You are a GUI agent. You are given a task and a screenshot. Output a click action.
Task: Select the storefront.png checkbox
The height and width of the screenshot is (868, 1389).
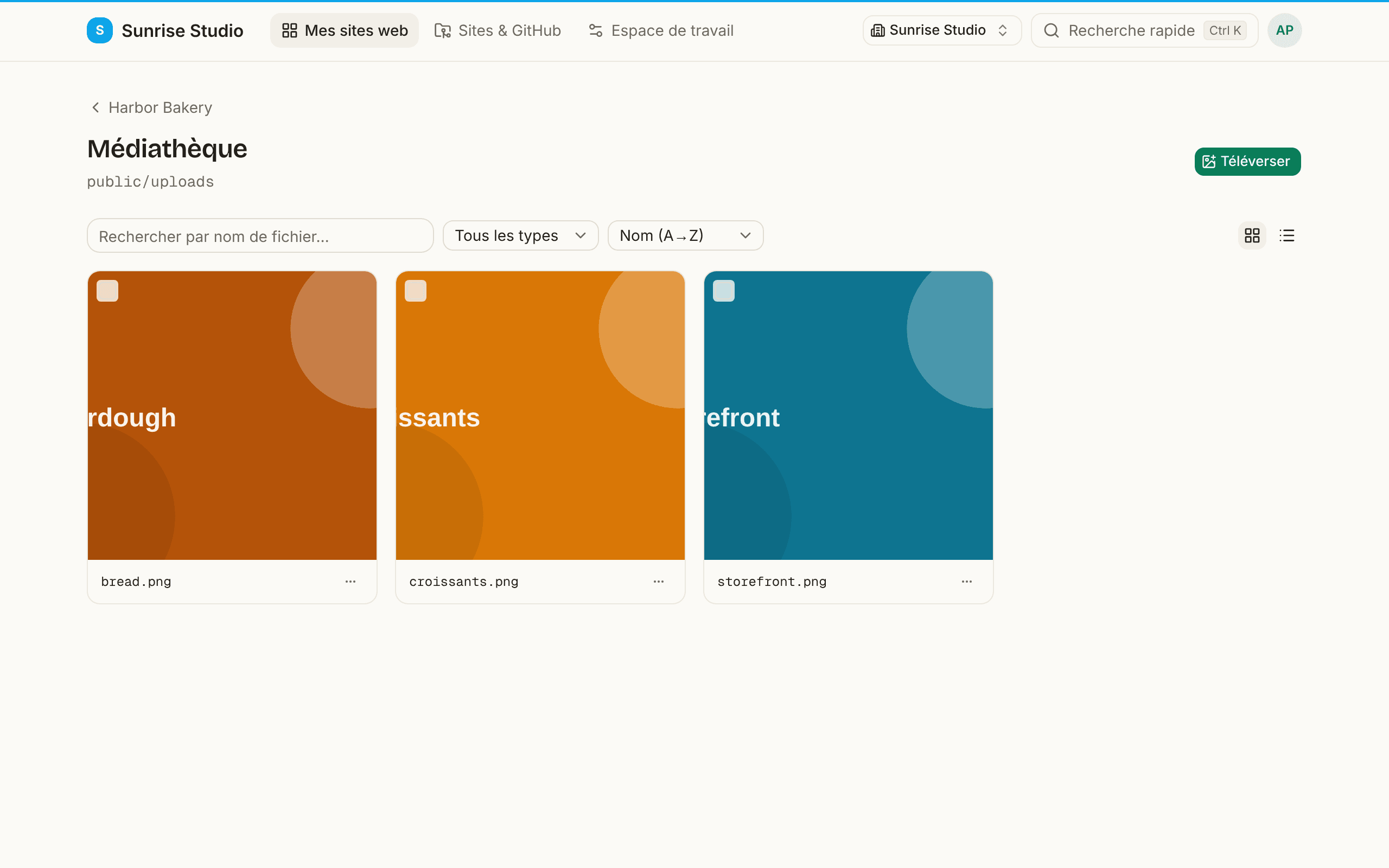pyautogui.click(x=724, y=291)
